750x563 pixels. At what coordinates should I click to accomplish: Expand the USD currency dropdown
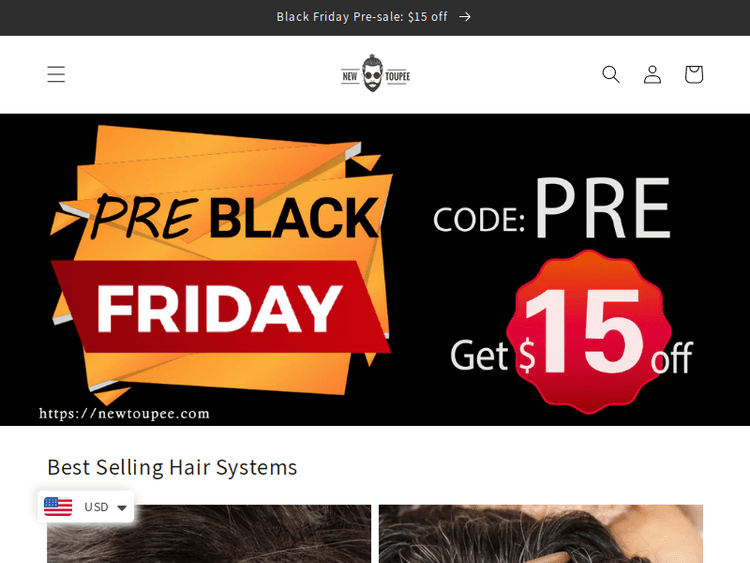(x=86, y=507)
